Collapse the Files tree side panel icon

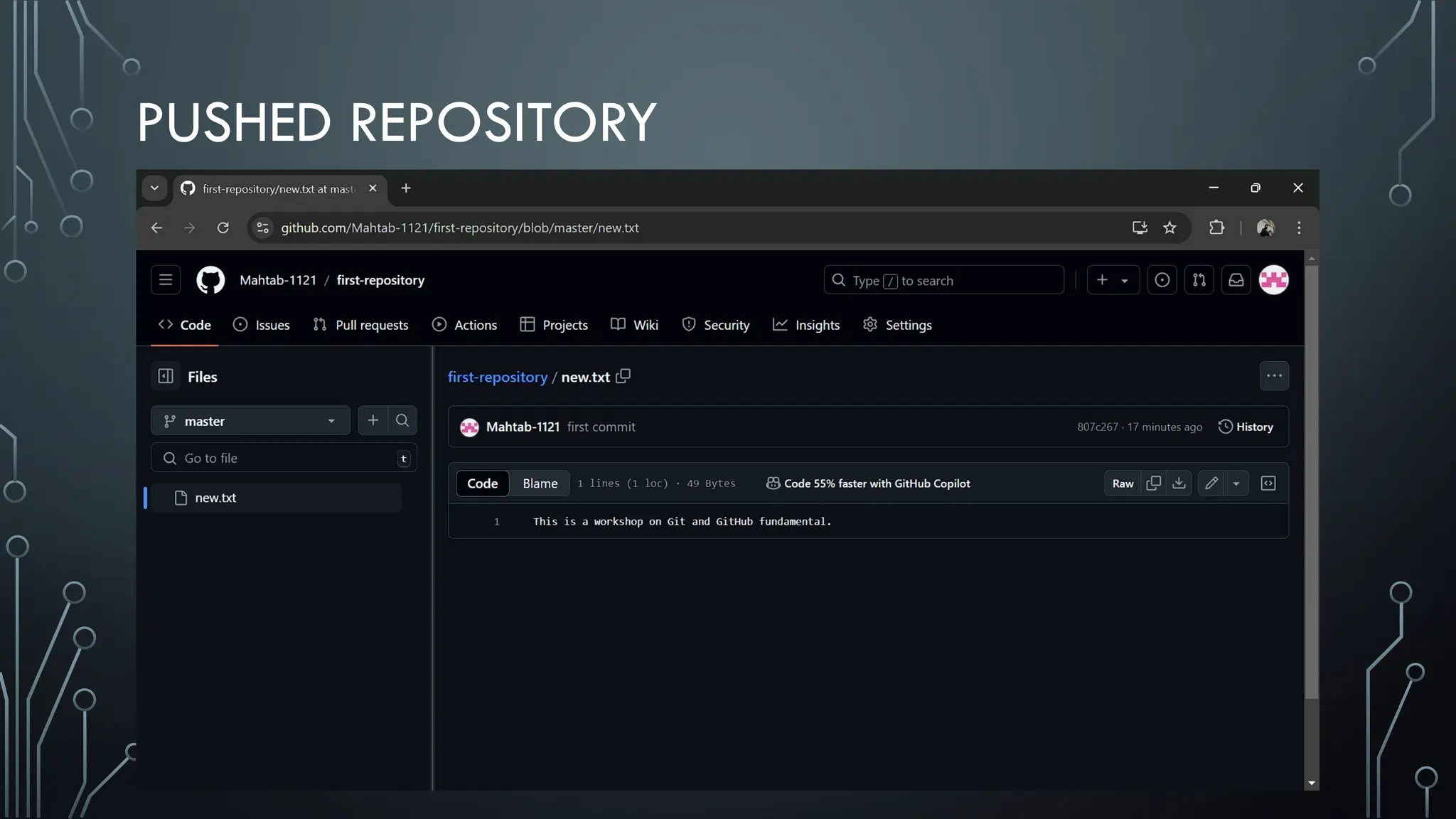point(166,376)
